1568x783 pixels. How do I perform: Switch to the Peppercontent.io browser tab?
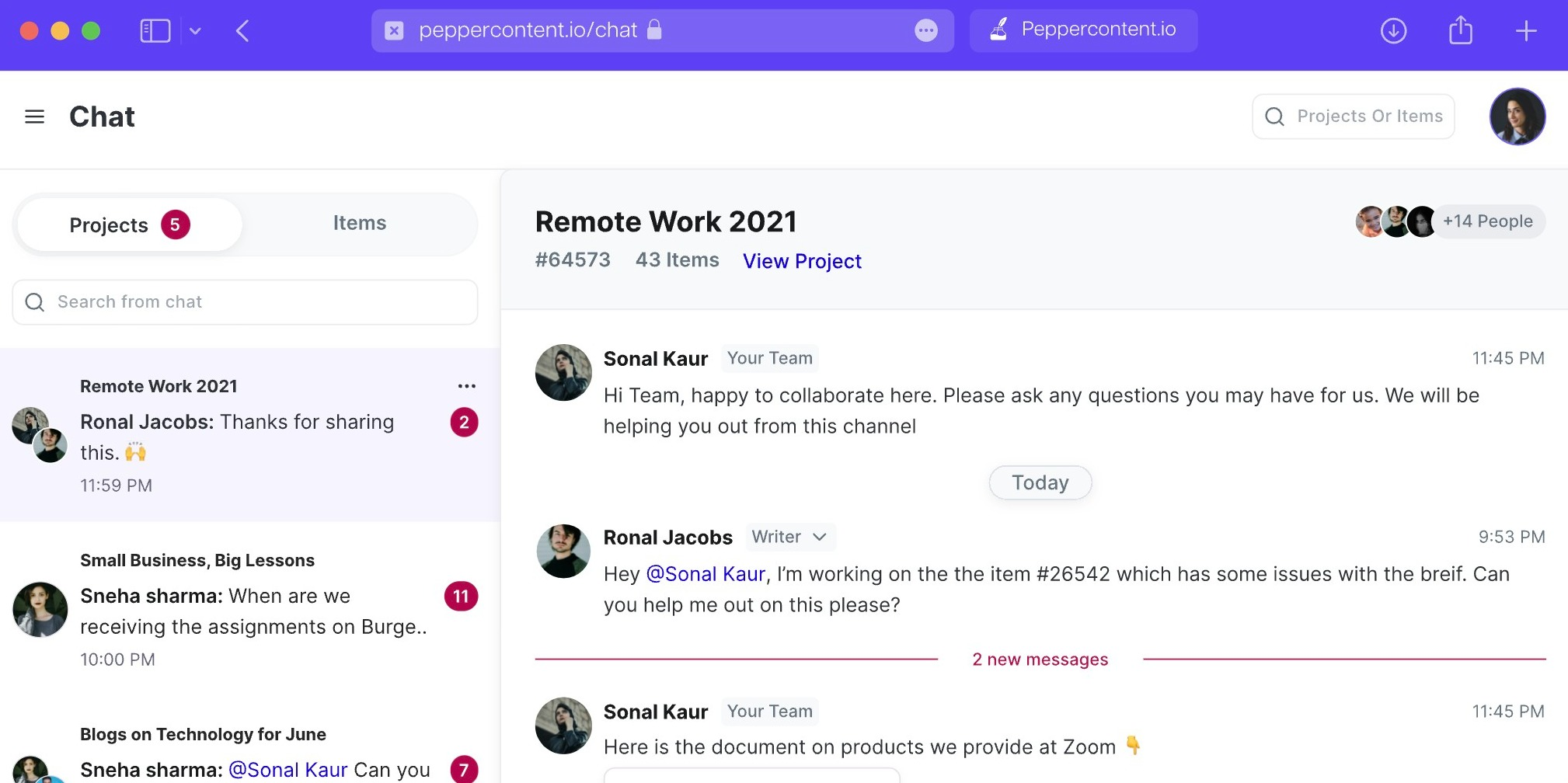point(1083,30)
